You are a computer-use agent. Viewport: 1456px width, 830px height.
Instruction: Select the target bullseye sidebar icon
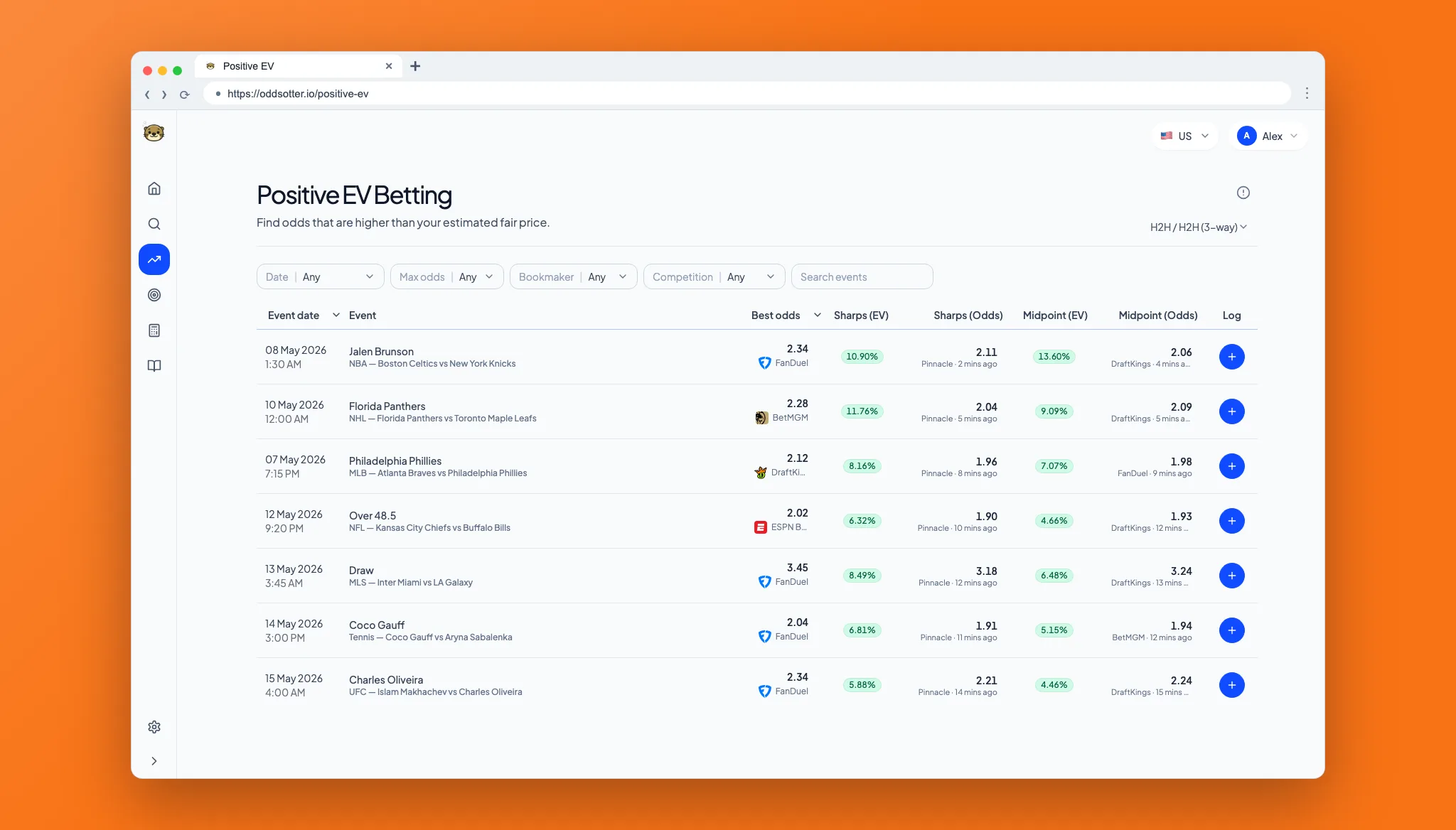pos(154,295)
